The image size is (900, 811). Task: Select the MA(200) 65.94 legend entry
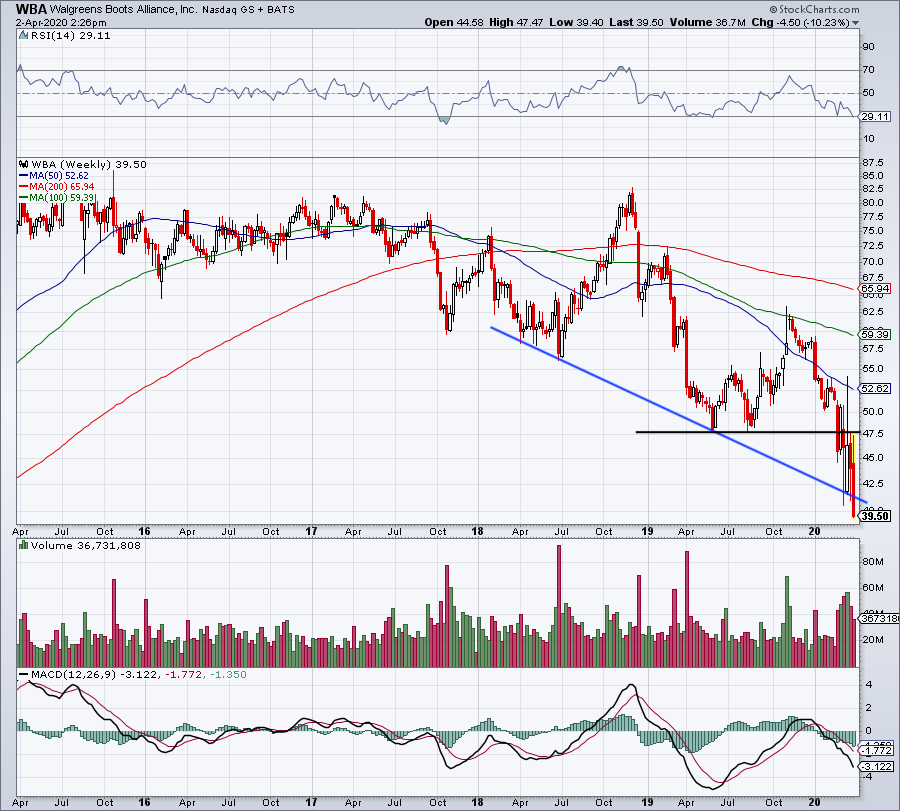(56, 187)
